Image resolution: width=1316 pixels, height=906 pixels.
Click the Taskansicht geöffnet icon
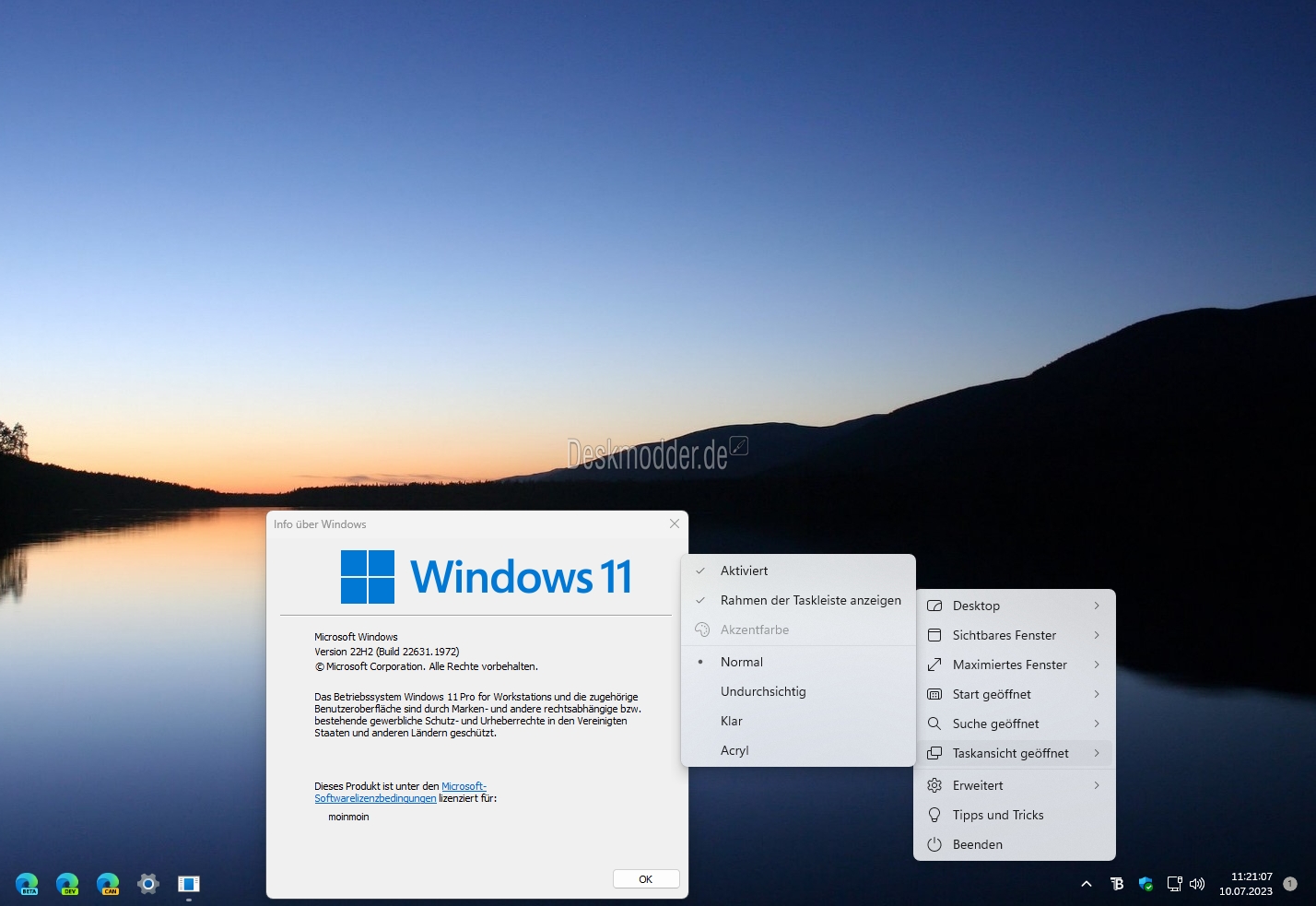(x=934, y=753)
